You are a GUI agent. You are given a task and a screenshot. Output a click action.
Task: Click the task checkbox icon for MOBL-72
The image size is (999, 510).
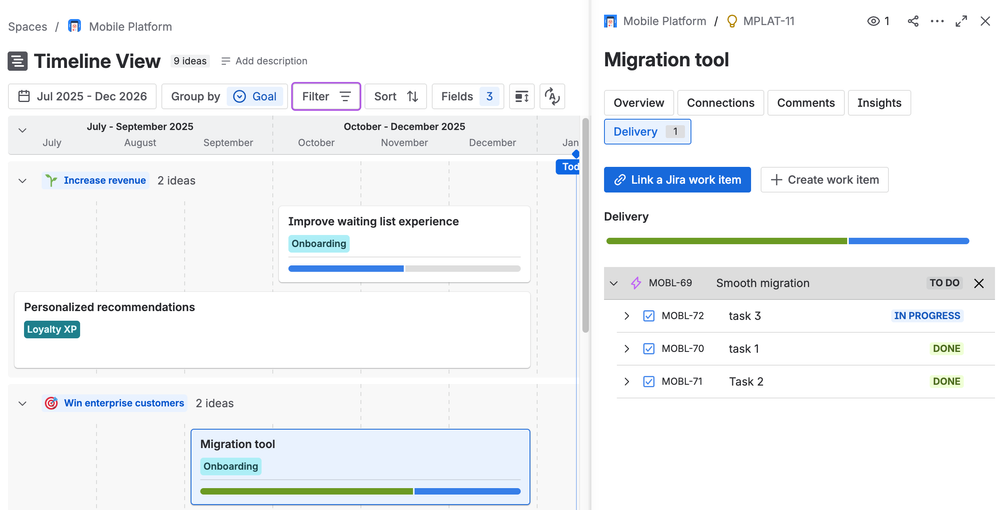pos(649,316)
